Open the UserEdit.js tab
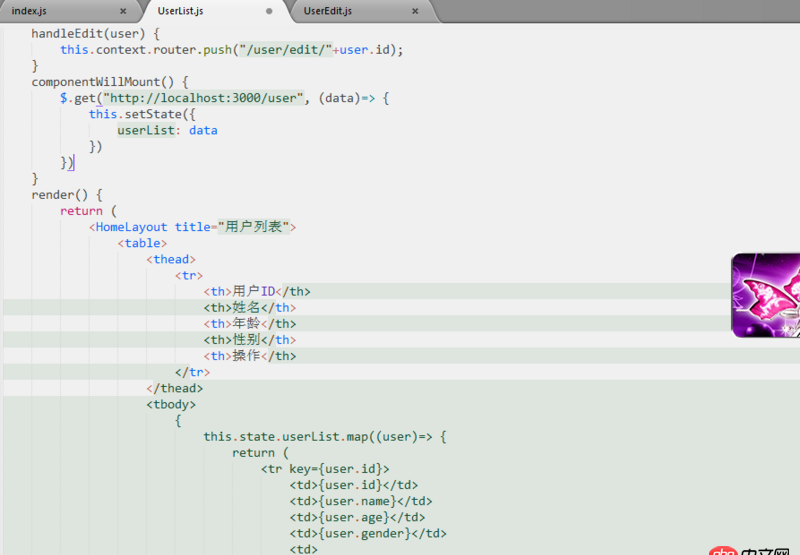 pos(328,11)
